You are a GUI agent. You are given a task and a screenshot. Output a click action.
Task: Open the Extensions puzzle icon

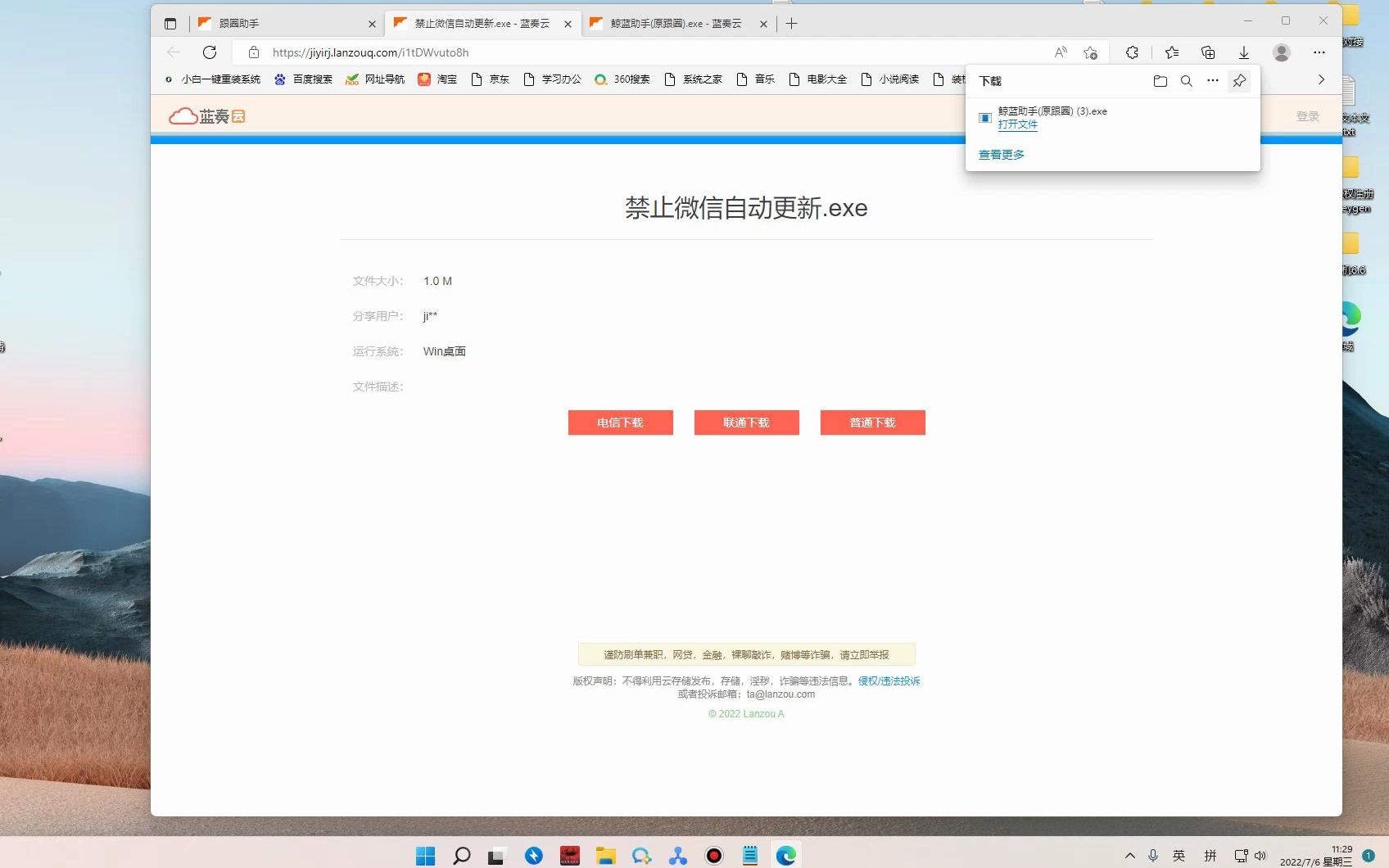click(1132, 52)
